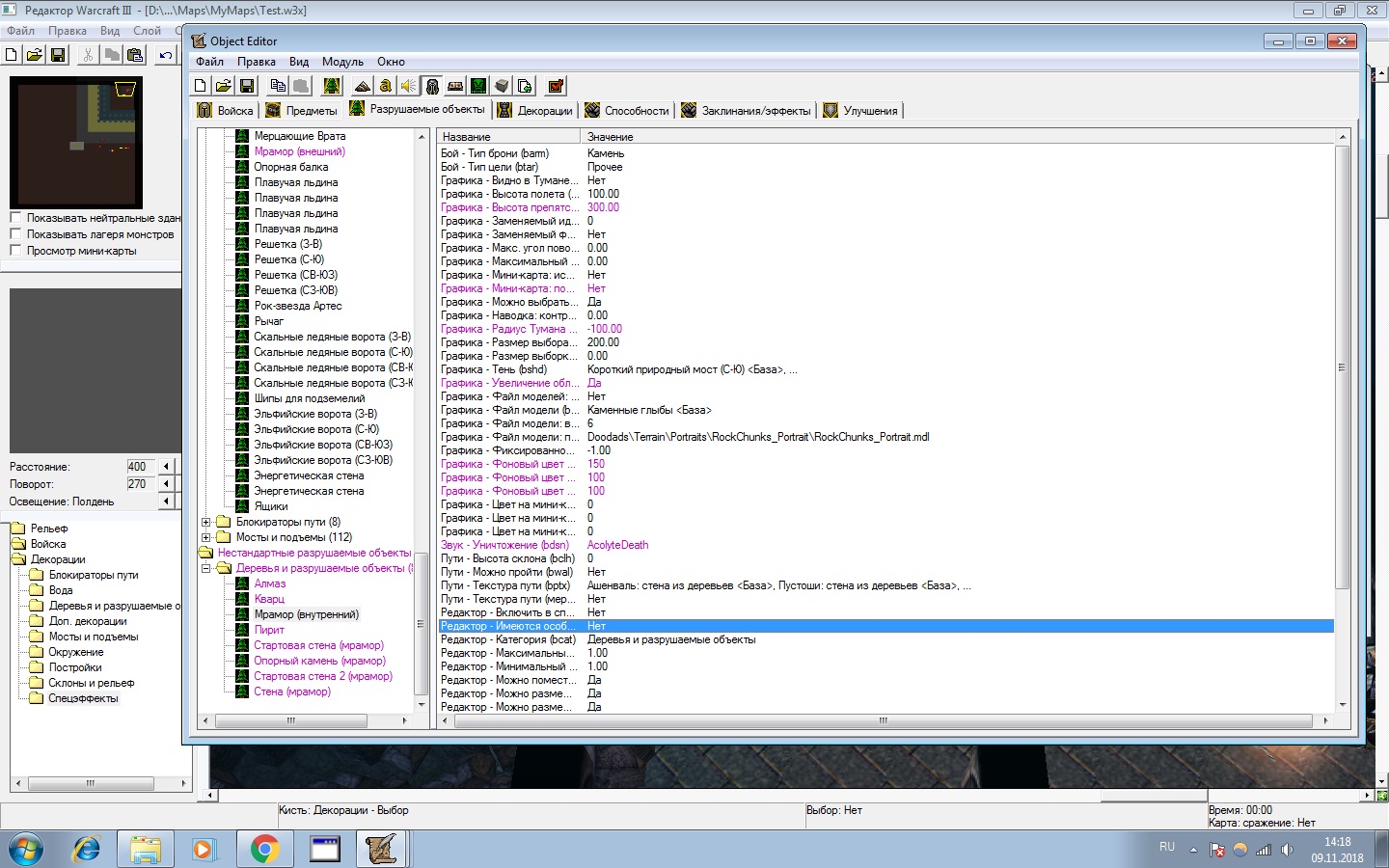Click the Open folder icon in Object Editor
This screenshot has height=868, width=1389.
224,86
